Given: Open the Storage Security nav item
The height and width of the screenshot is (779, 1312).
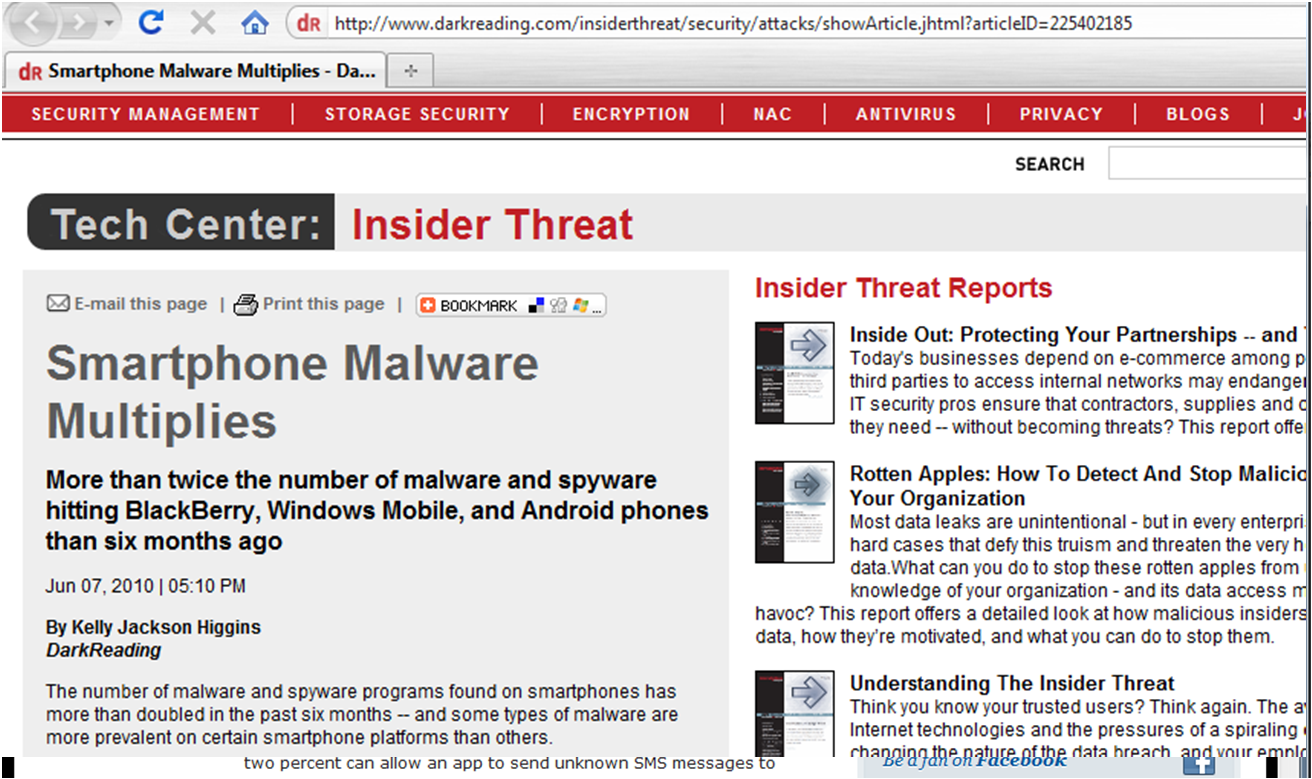Looking at the screenshot, I should [417, 114].
